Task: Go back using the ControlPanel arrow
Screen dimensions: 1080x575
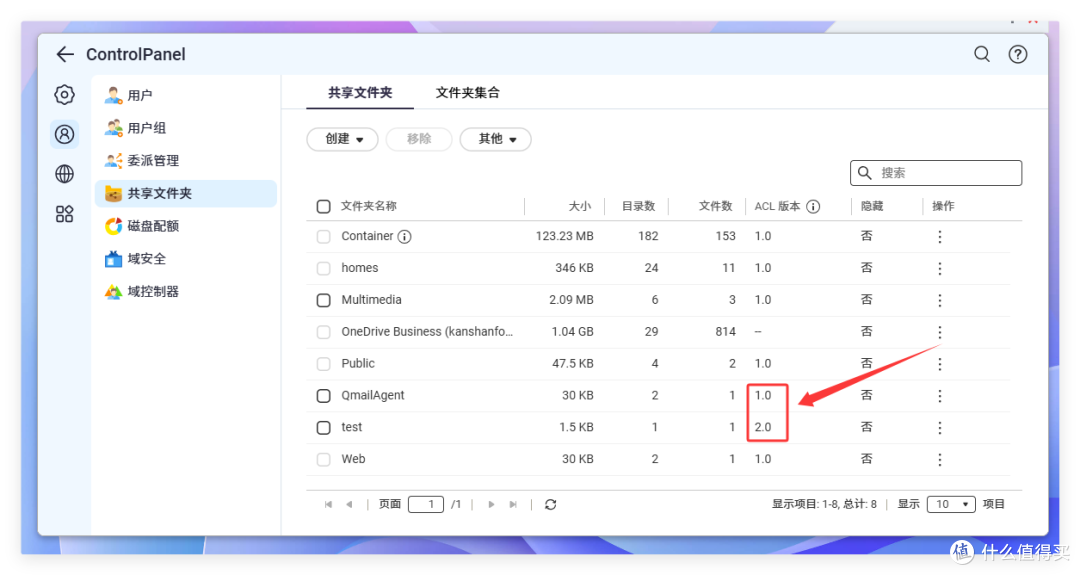Action: click(x=65, y=54)
